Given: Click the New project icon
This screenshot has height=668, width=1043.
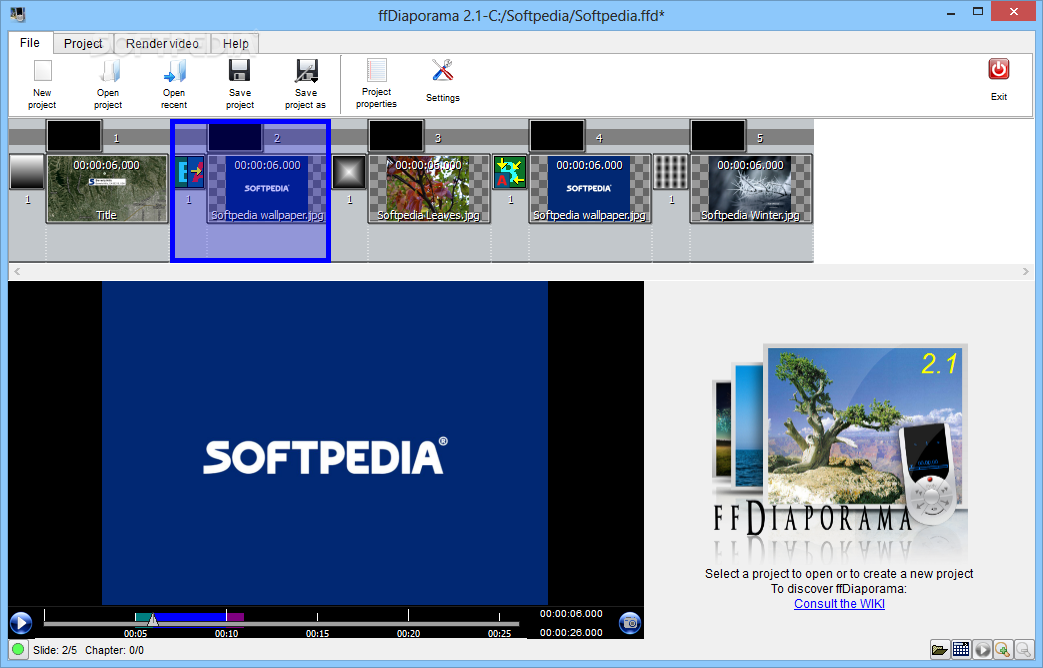Looking at the screenshot, I should [43, 71].
